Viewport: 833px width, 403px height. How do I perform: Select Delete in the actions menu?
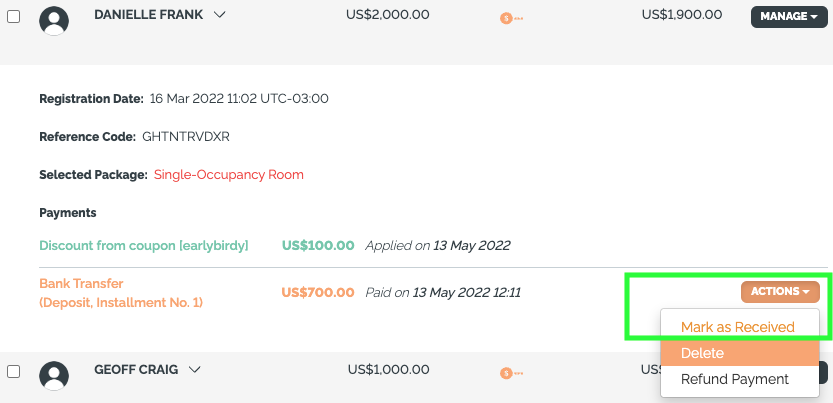click(740, 353)
